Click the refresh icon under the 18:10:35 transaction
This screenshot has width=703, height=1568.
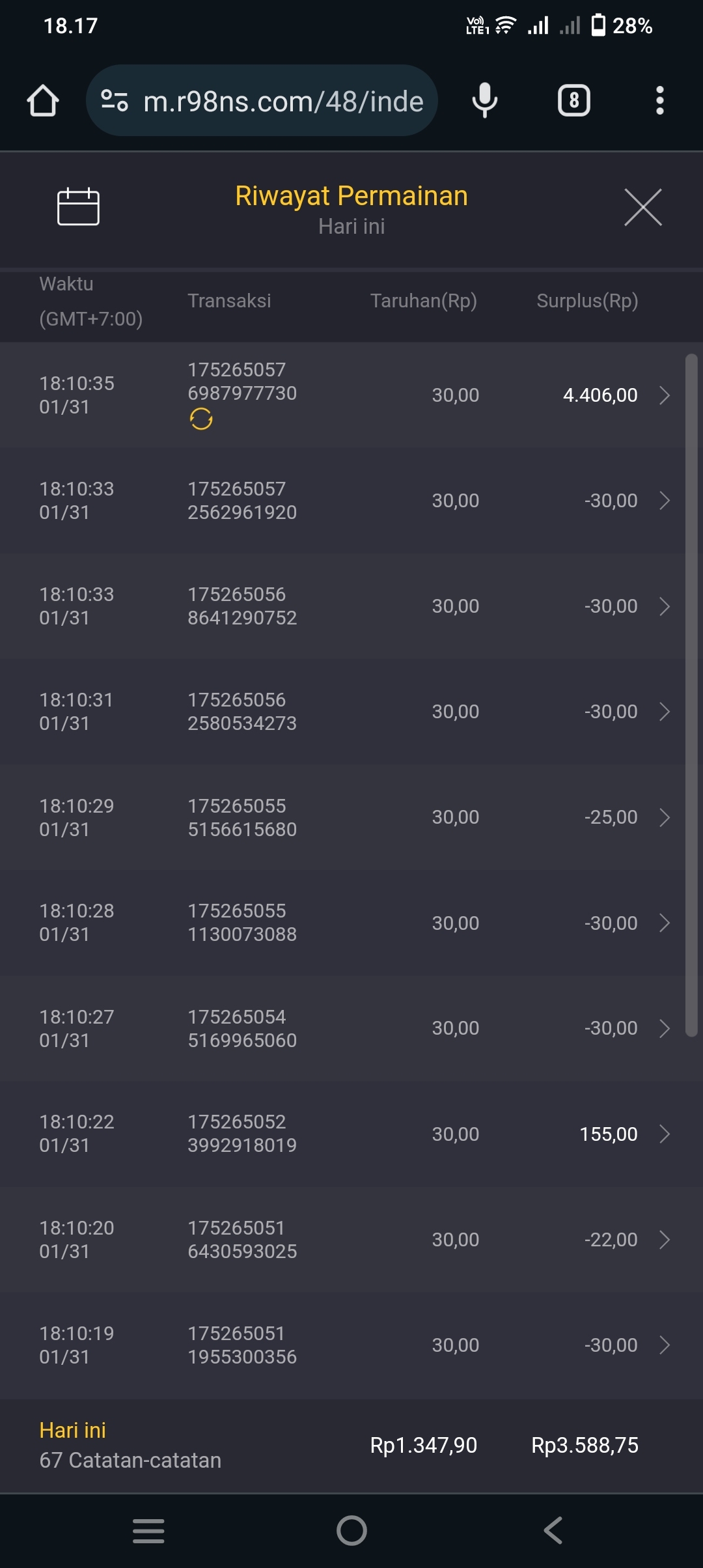point(201,419)
